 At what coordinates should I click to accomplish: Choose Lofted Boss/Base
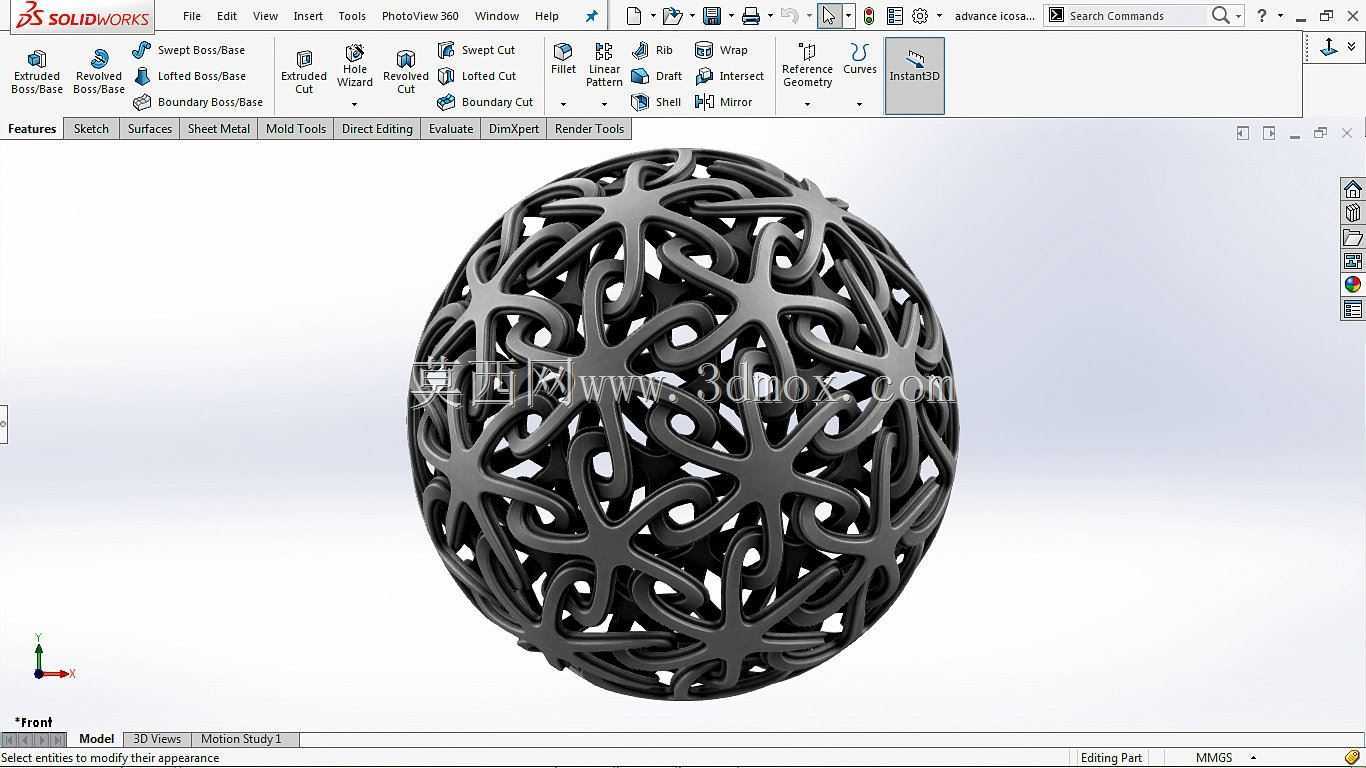click(x=189, y=76)
